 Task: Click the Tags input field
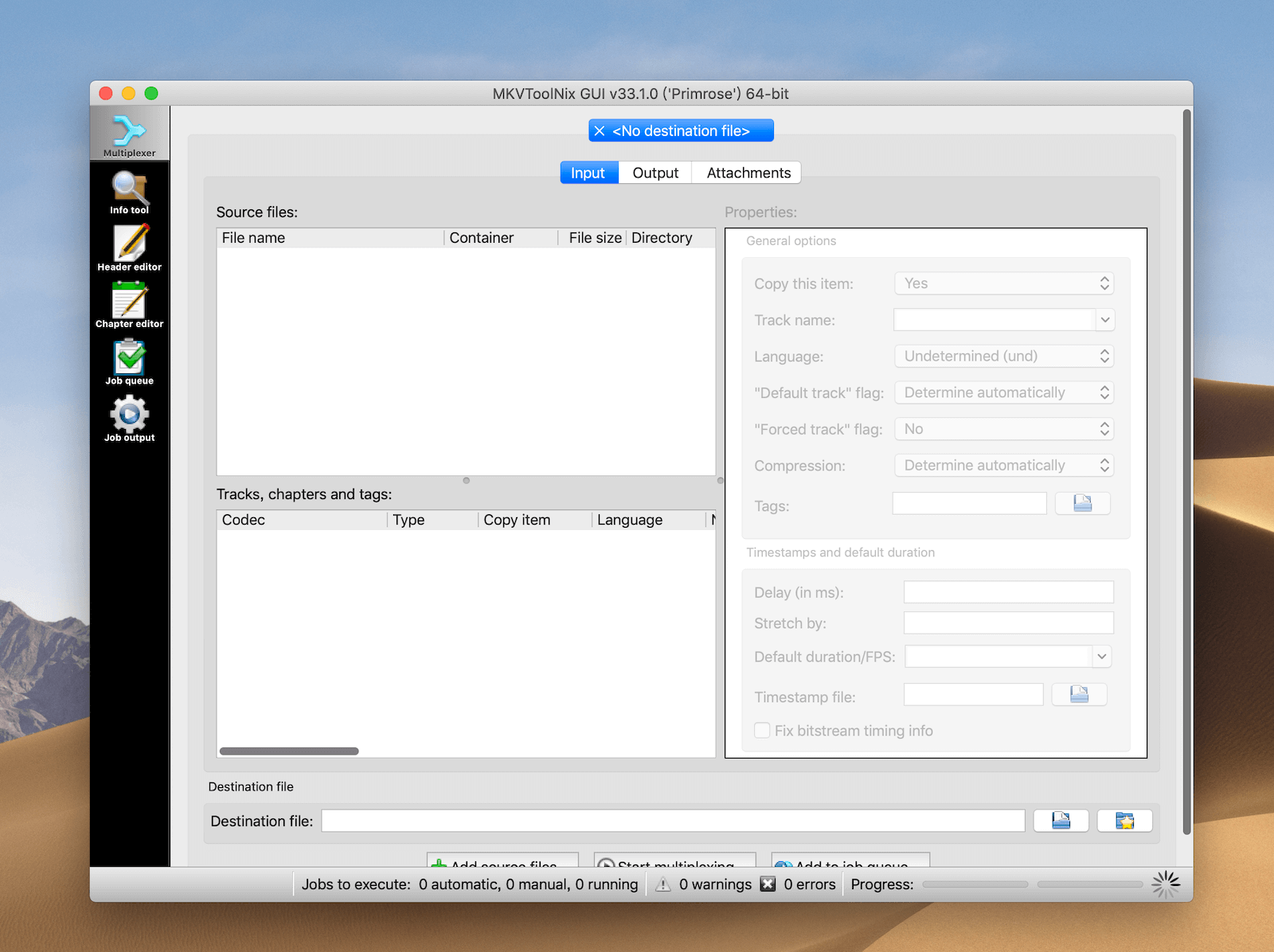click(x=969, y=503)
